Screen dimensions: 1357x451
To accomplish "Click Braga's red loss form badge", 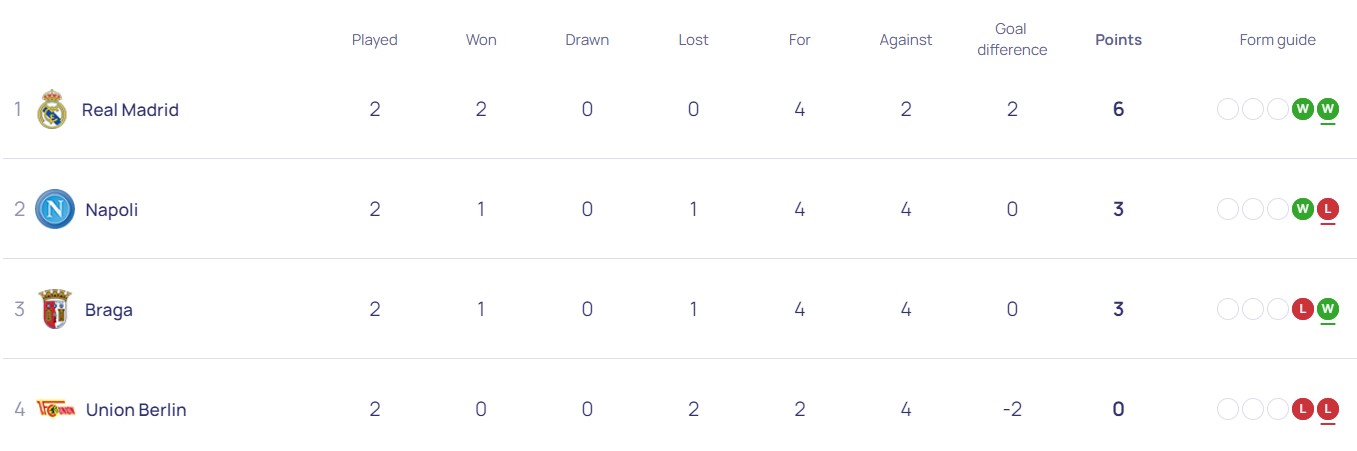I will 1302,309.
